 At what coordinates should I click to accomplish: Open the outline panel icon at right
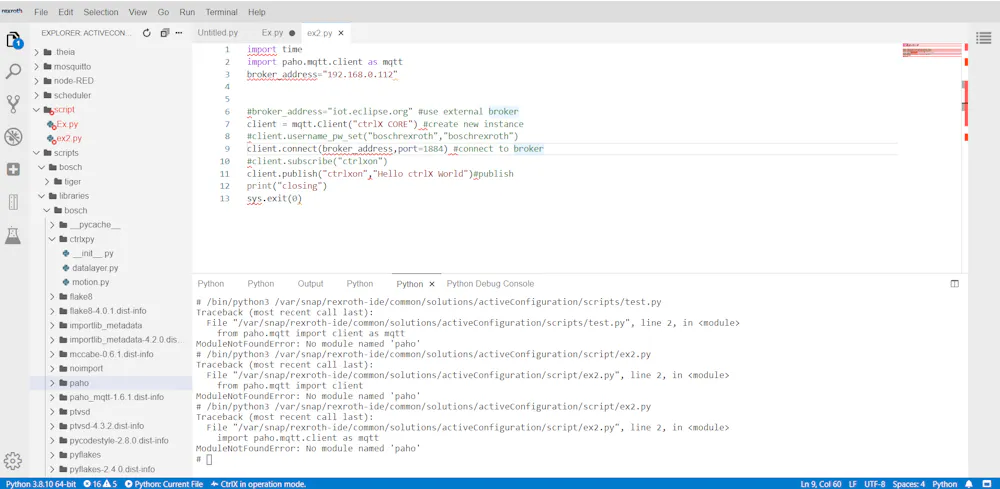click(x=983, y=39)
